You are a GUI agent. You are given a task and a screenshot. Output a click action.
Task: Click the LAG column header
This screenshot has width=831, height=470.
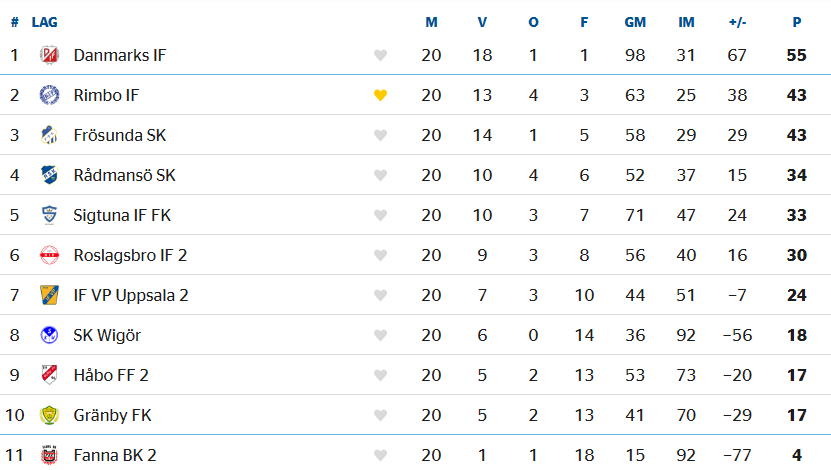click(x=45, y=22)
